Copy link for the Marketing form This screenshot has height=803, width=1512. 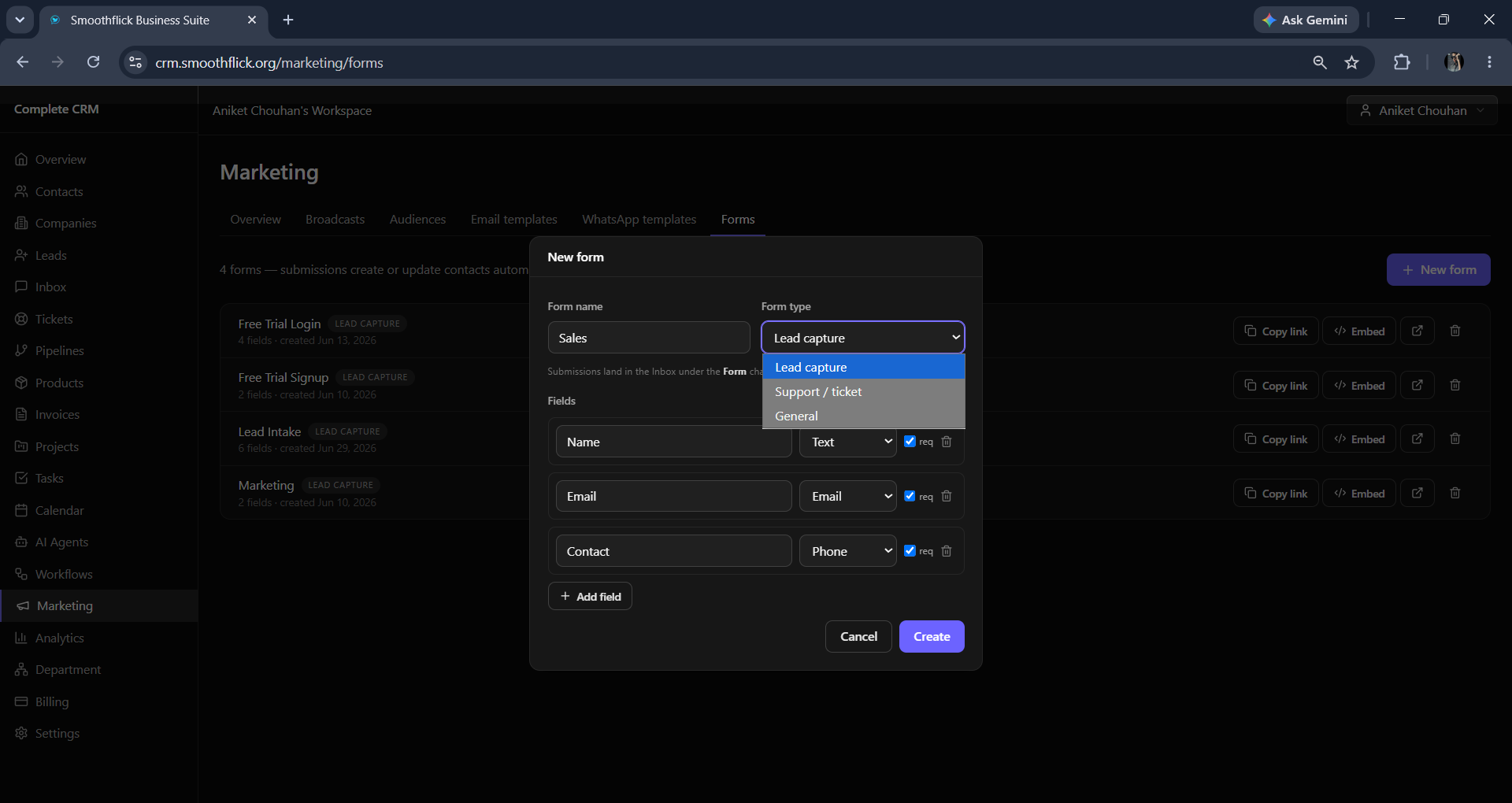tap(1276, 493)
